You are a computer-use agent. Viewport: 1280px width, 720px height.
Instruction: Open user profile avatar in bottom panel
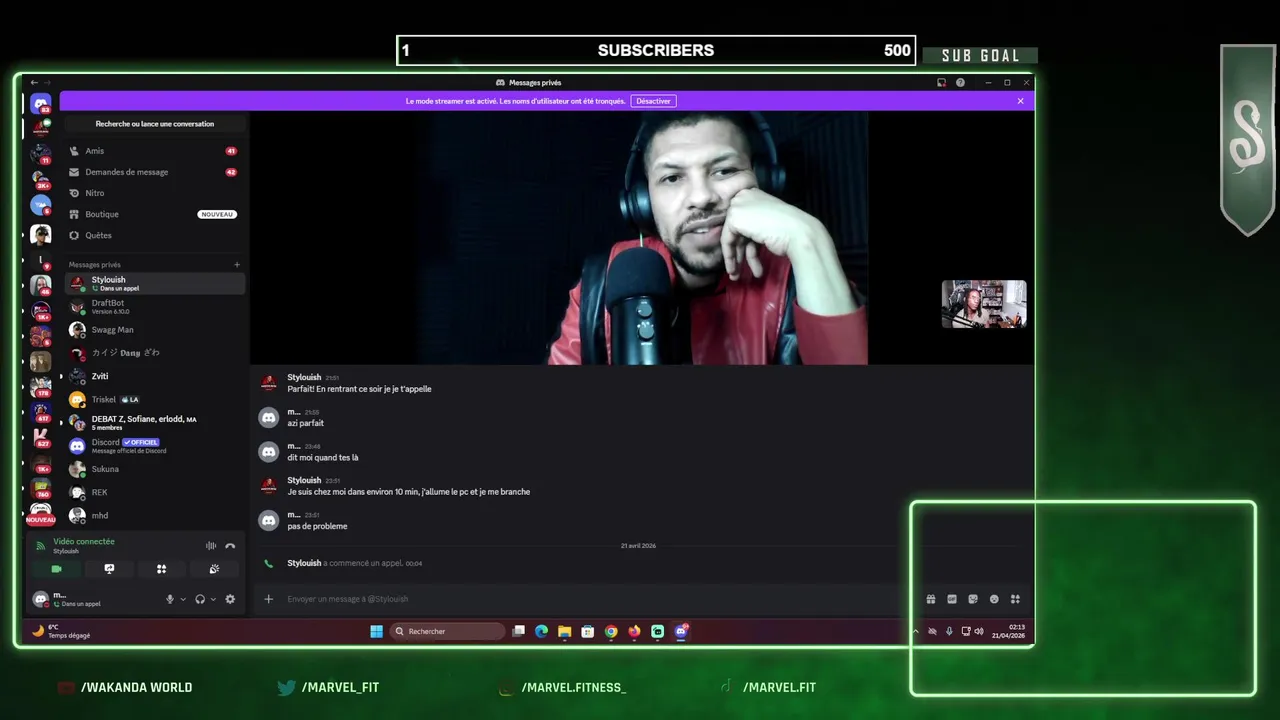pyautogui.click(x=40, y=599)
